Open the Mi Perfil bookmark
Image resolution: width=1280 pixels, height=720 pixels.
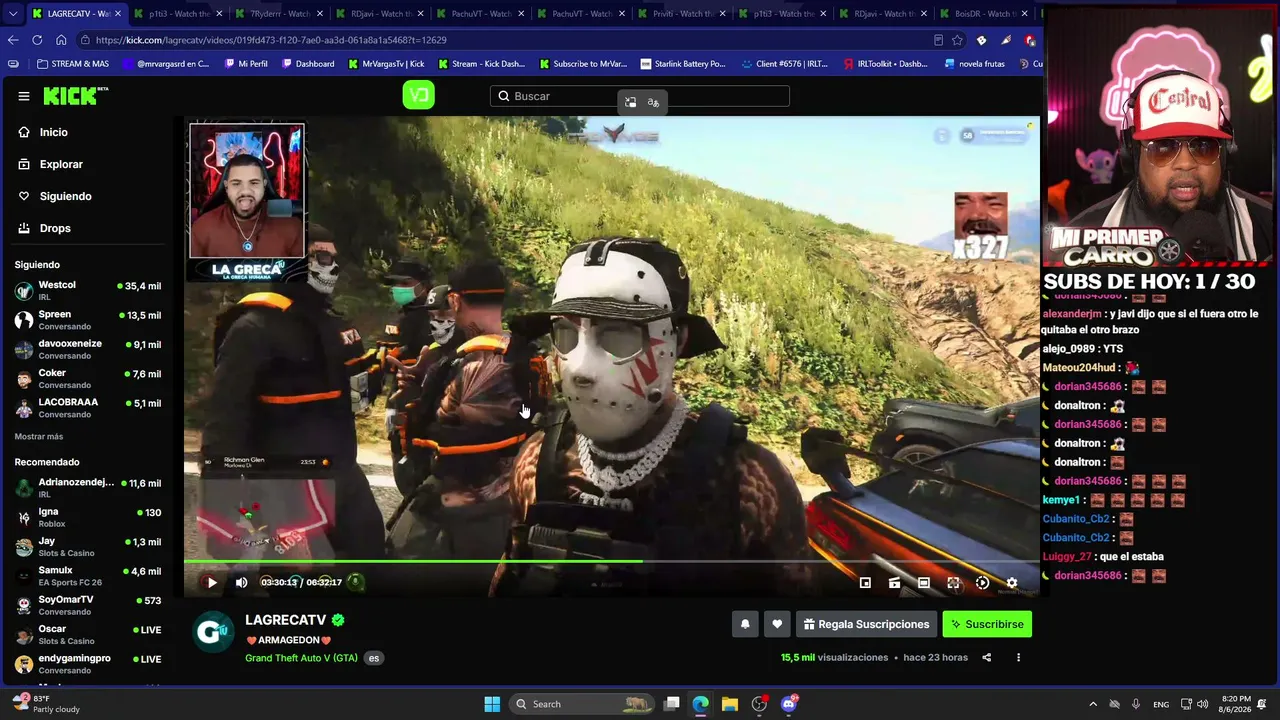[x=246, y=64]
